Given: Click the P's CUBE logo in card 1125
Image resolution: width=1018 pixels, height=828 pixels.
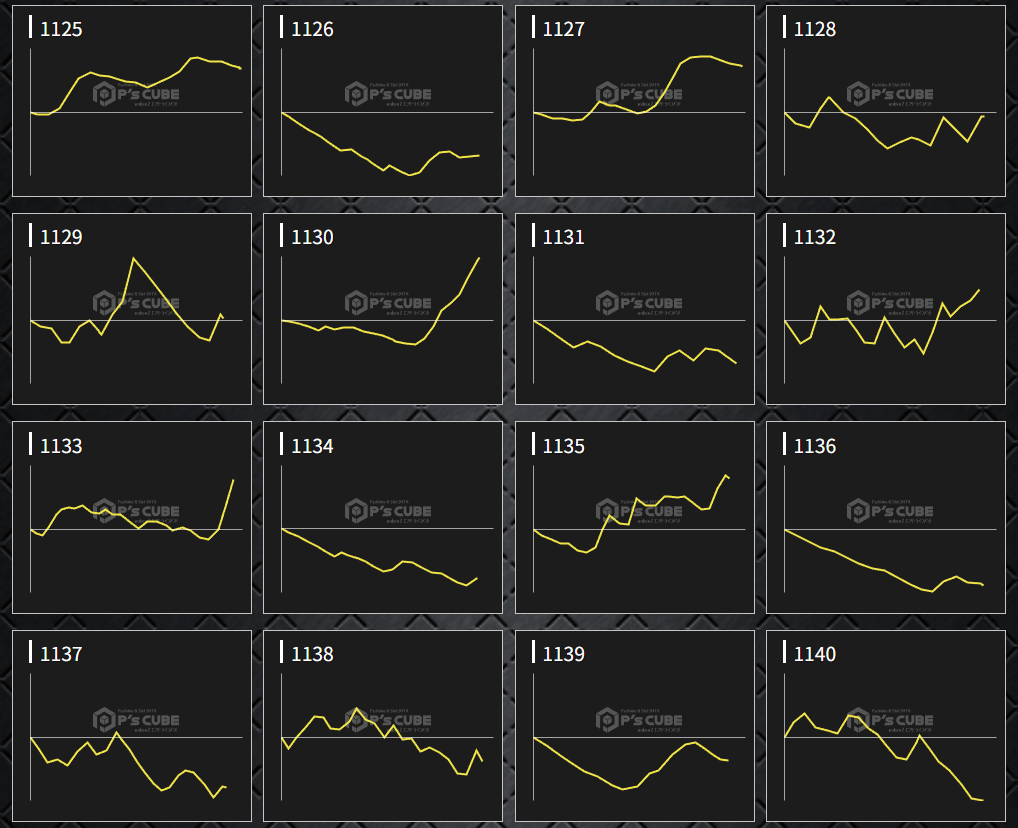Looking at the screenshot, I should click(x=136, y=94).
